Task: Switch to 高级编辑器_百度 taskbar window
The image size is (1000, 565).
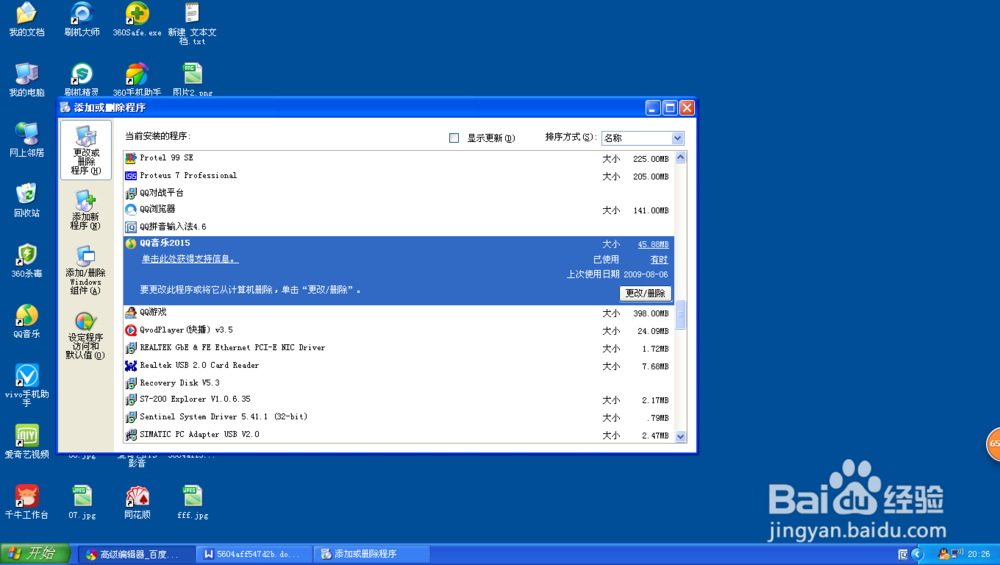Action: pos(138,554)
